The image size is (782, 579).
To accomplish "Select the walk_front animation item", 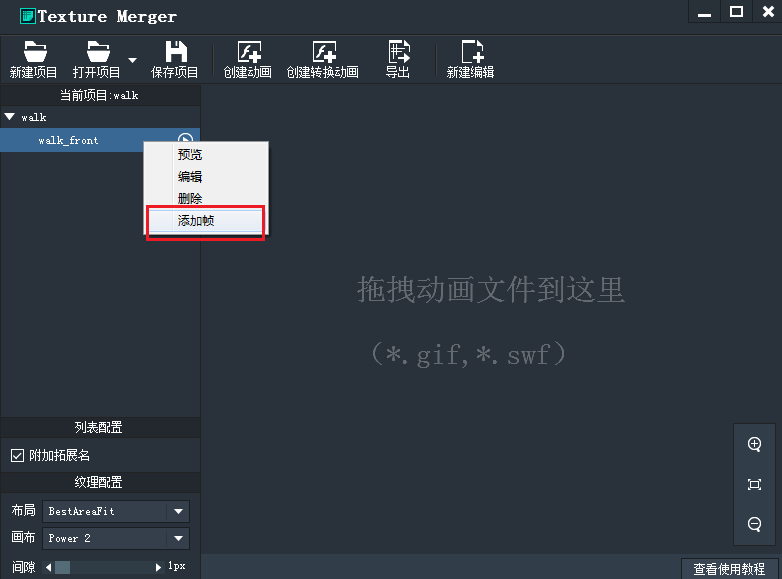I will click(x=100, y=140).
